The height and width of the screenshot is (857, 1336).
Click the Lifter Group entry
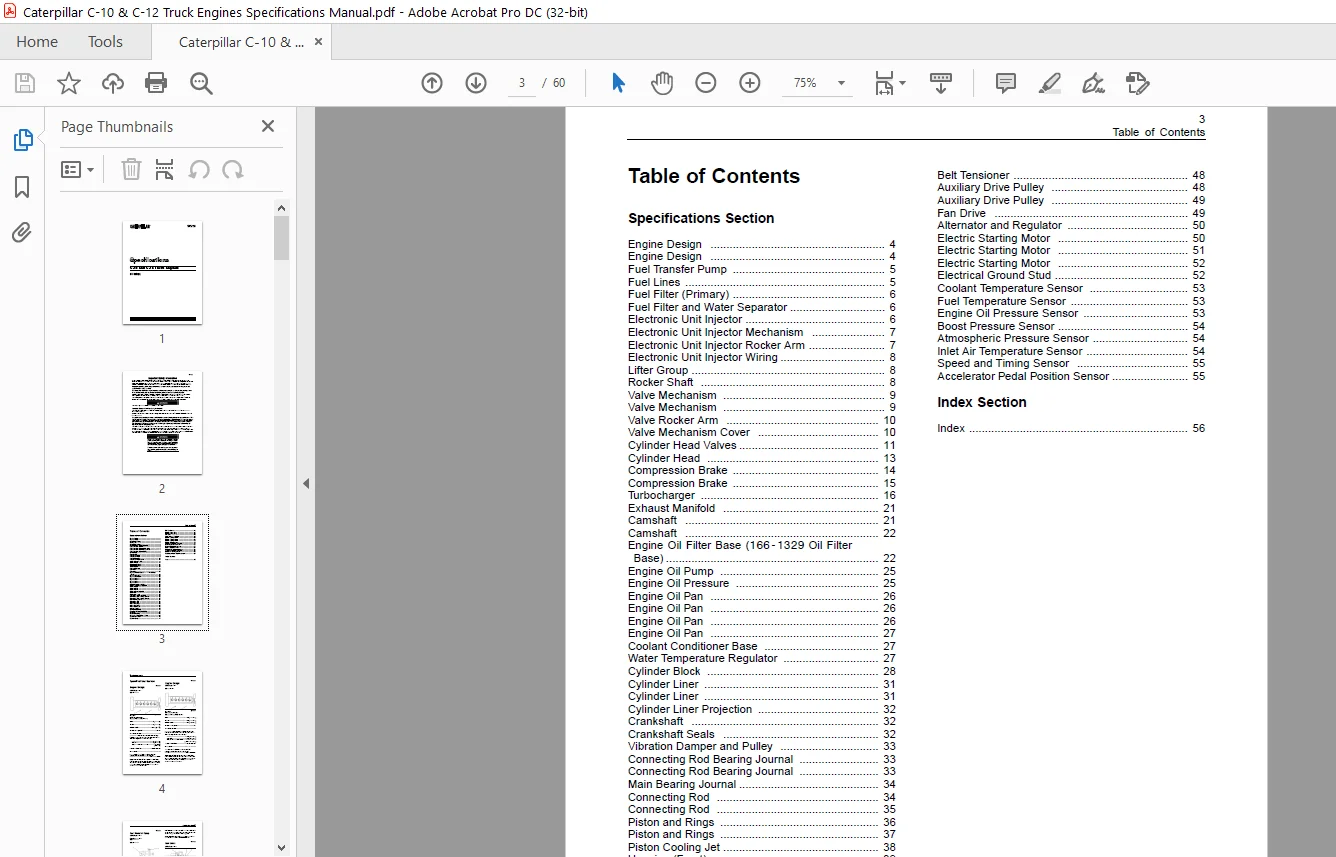coord(761,371)
